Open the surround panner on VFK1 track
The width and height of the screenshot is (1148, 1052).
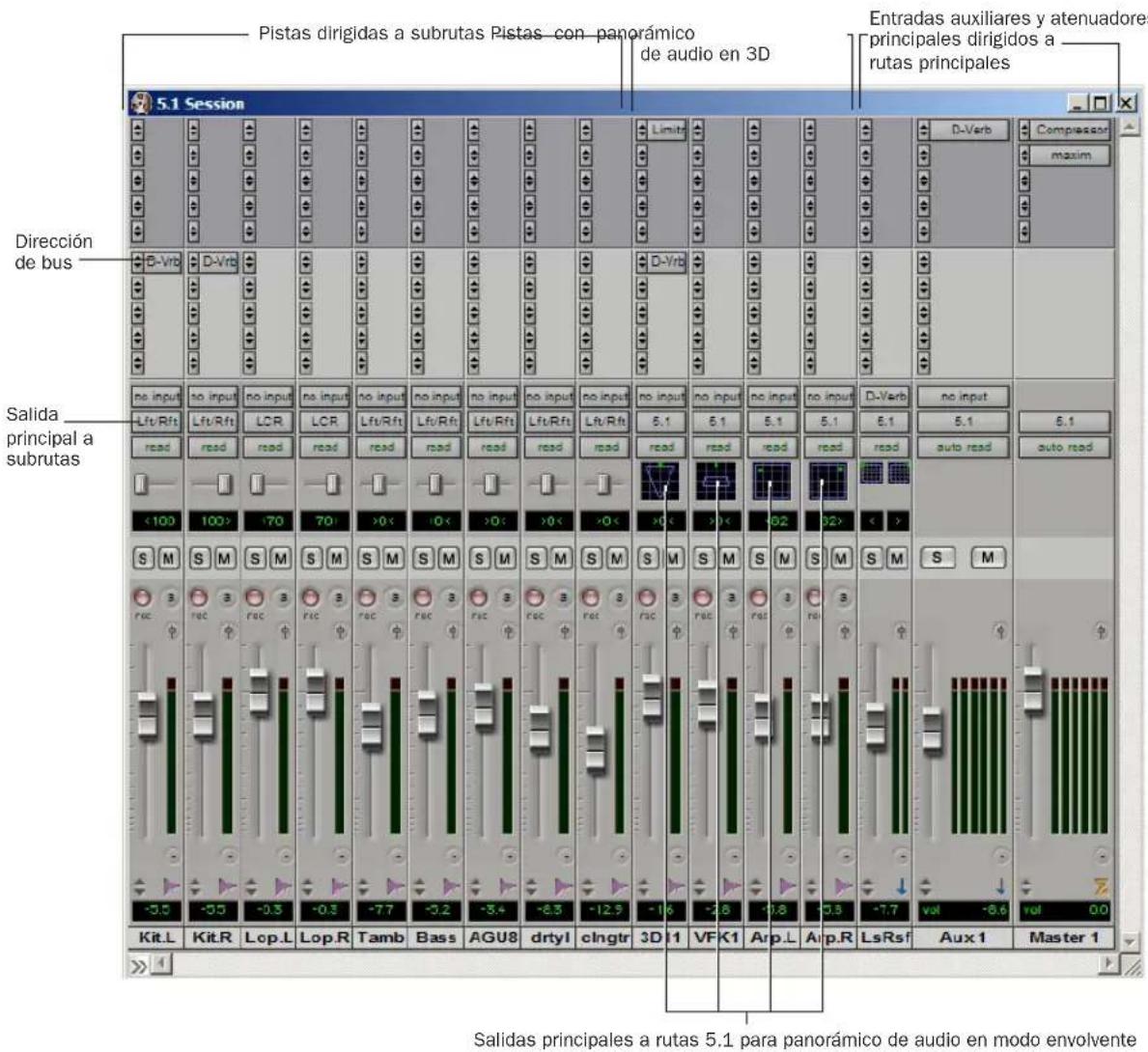click(x=716, y=481)
